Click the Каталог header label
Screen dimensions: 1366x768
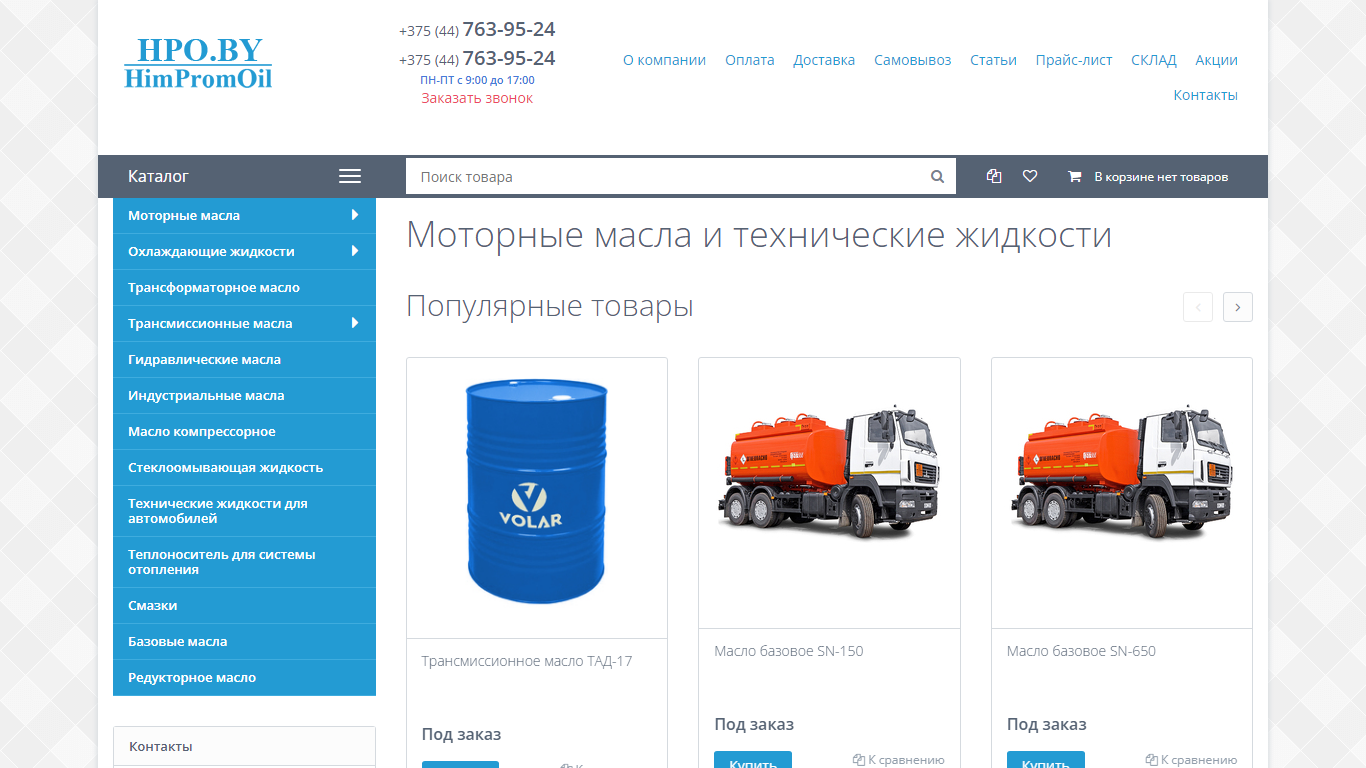(158, 176)
